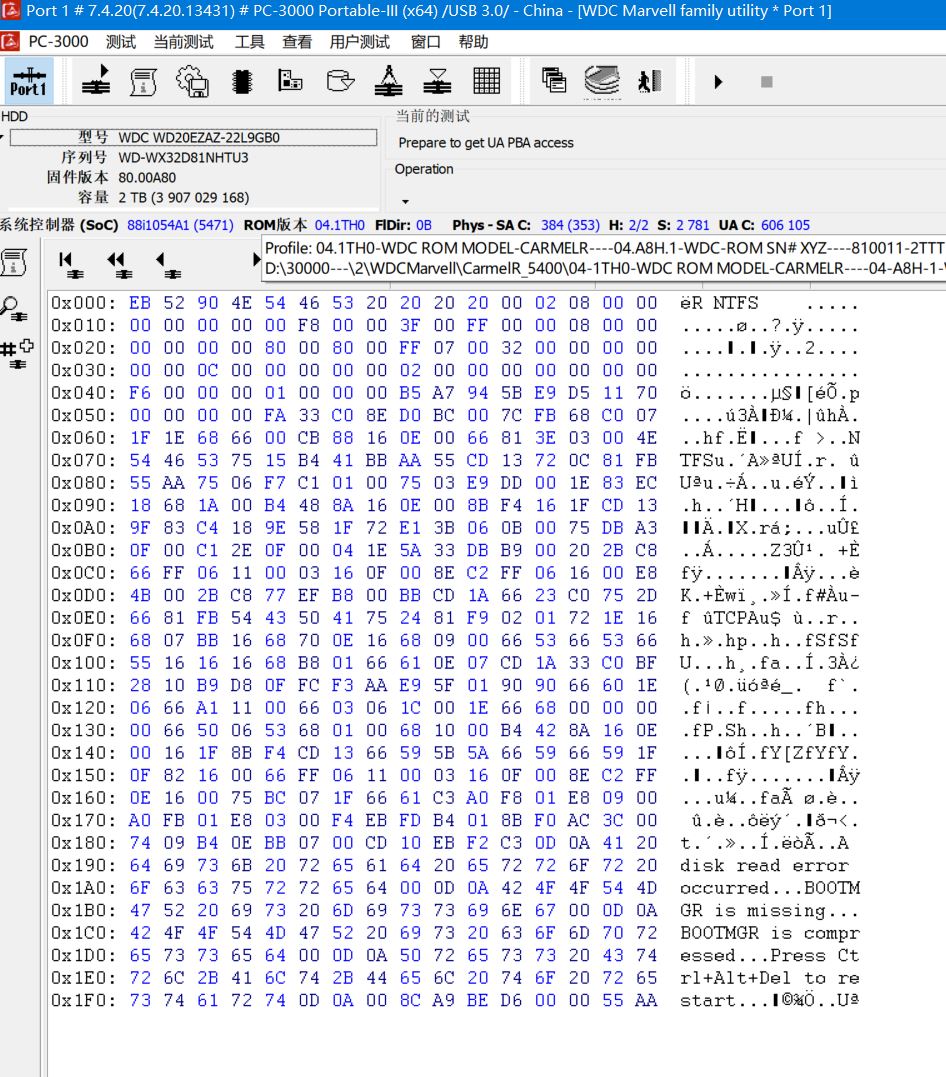
Task: Click hex offset label 0x190:
Action: point(83,865)
